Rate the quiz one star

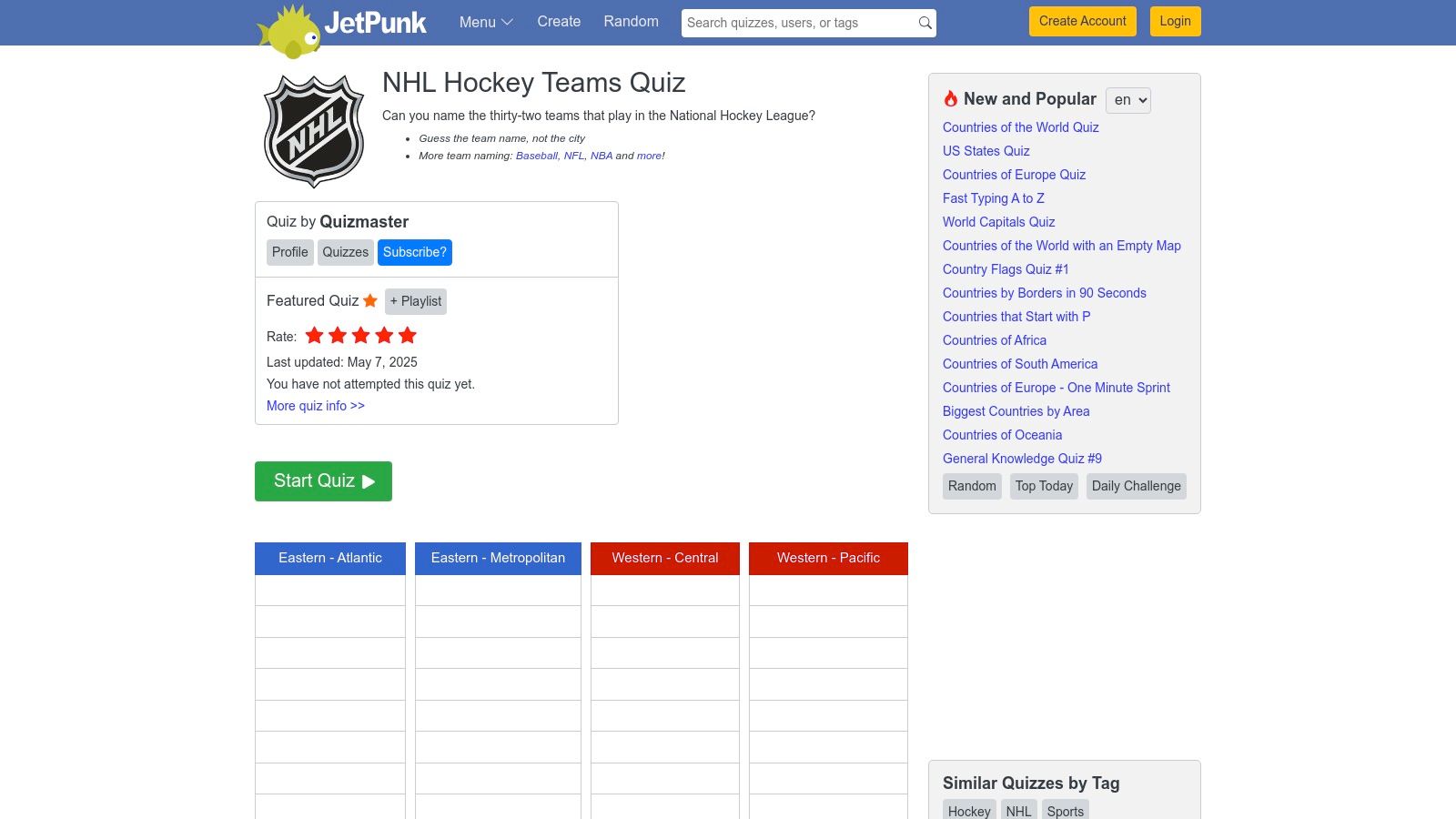pyautogui.click(x=315, y=336)
